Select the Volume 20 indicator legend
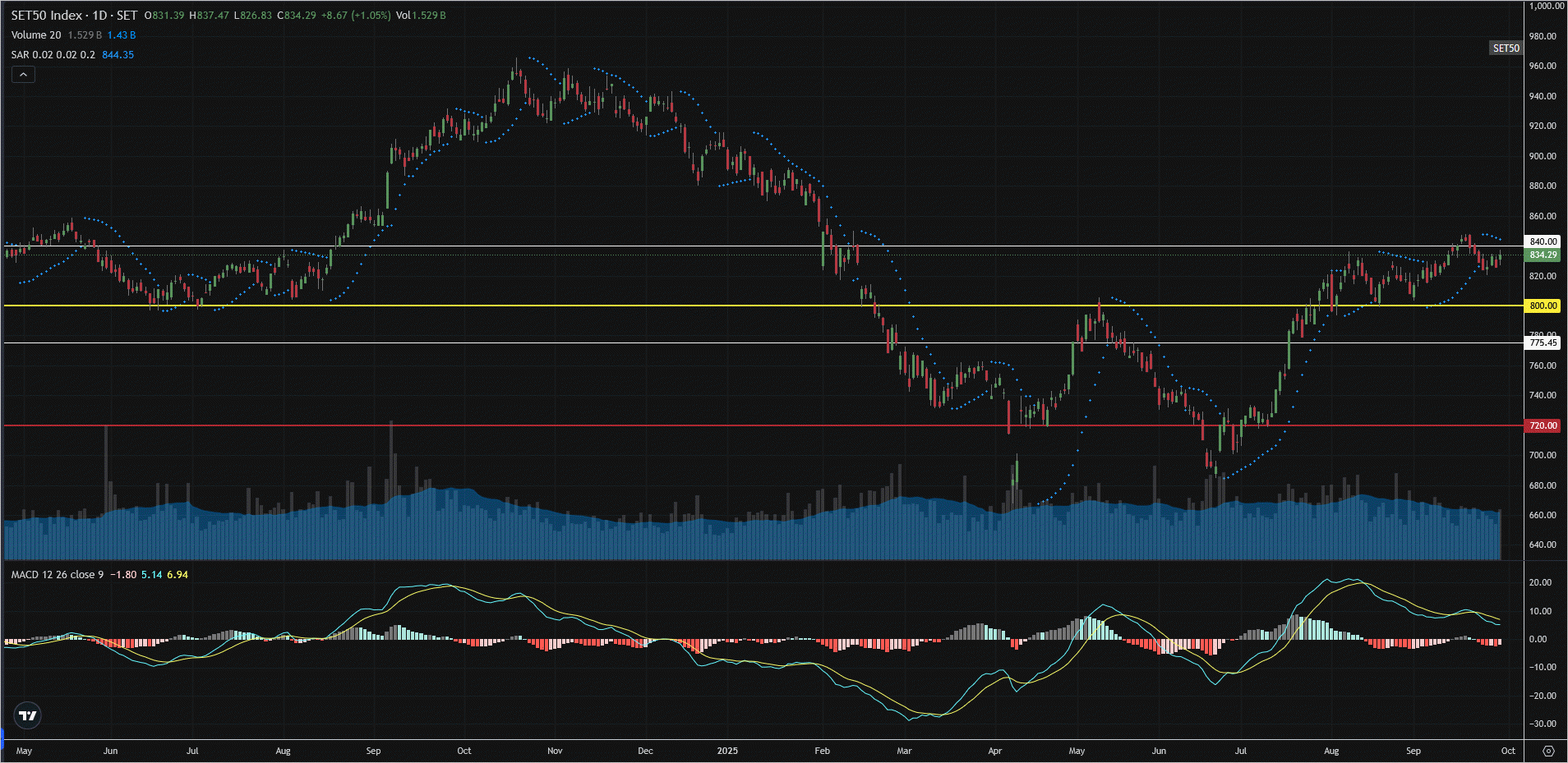 pos(36,35)
